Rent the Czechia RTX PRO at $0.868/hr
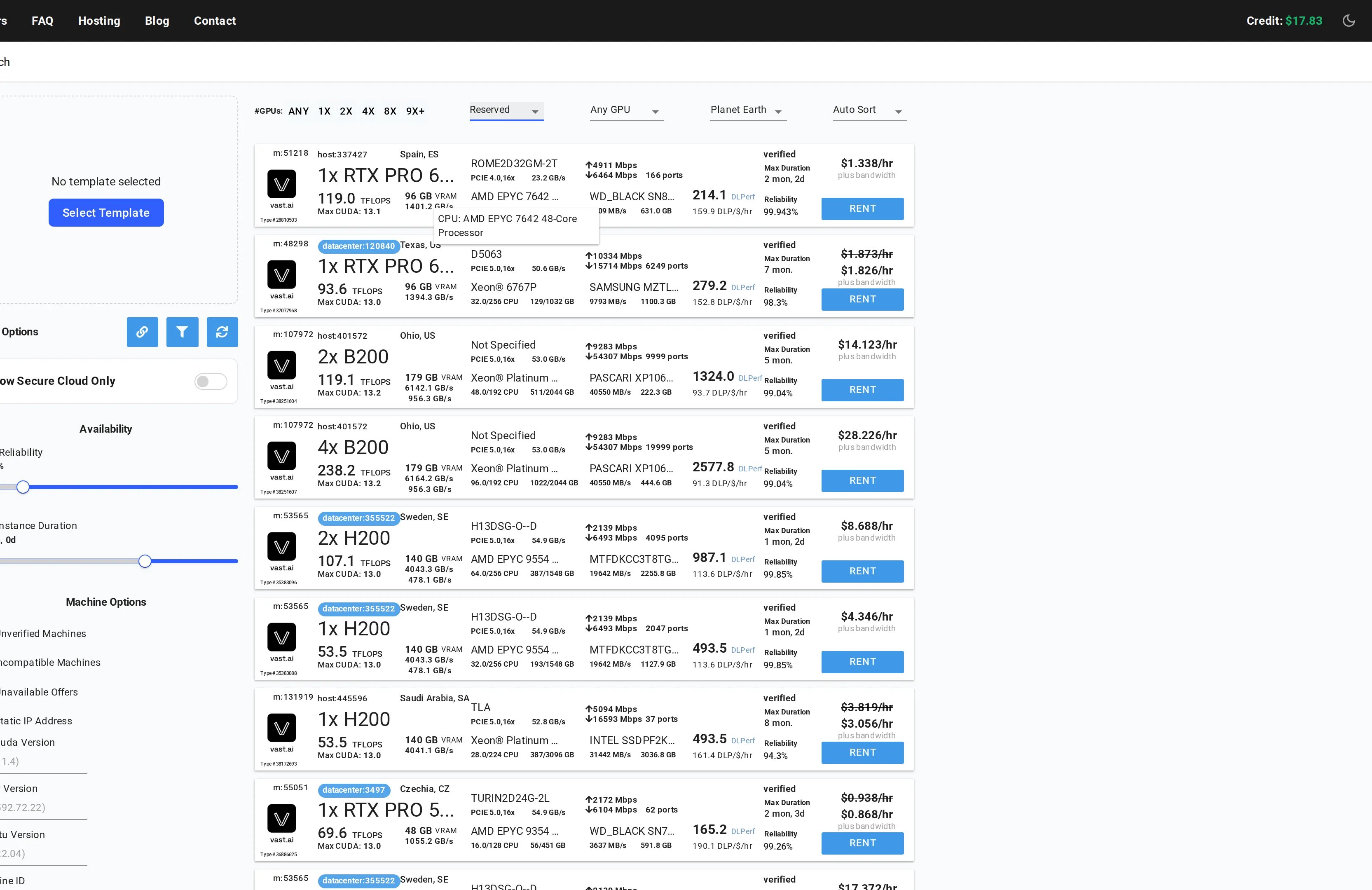1372x890 pixels. point(862,843)
